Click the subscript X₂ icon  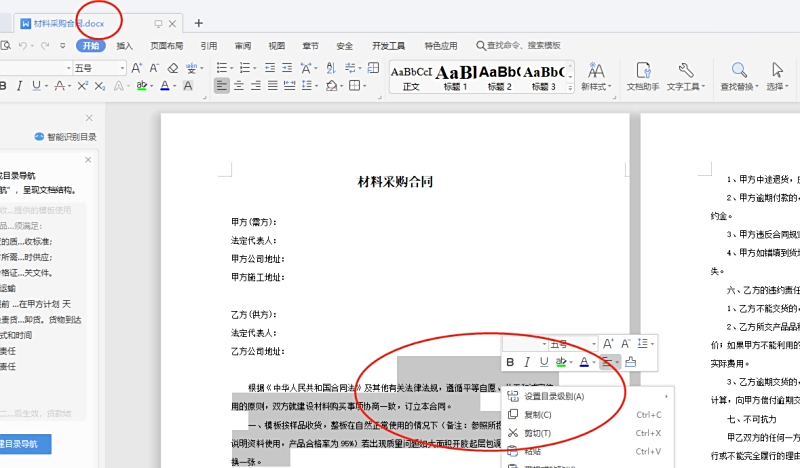coord(100,86)
